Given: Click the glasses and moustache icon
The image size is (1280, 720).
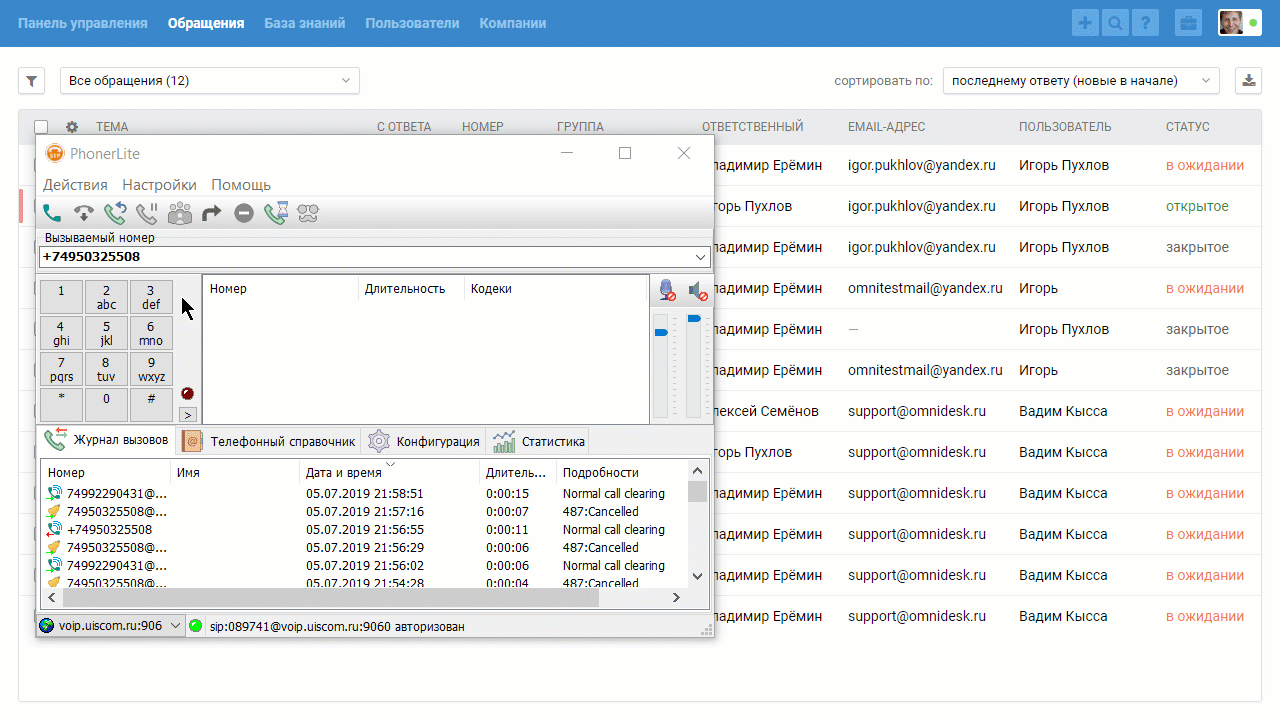Looking at the screenshot, I should coord(309,212).
